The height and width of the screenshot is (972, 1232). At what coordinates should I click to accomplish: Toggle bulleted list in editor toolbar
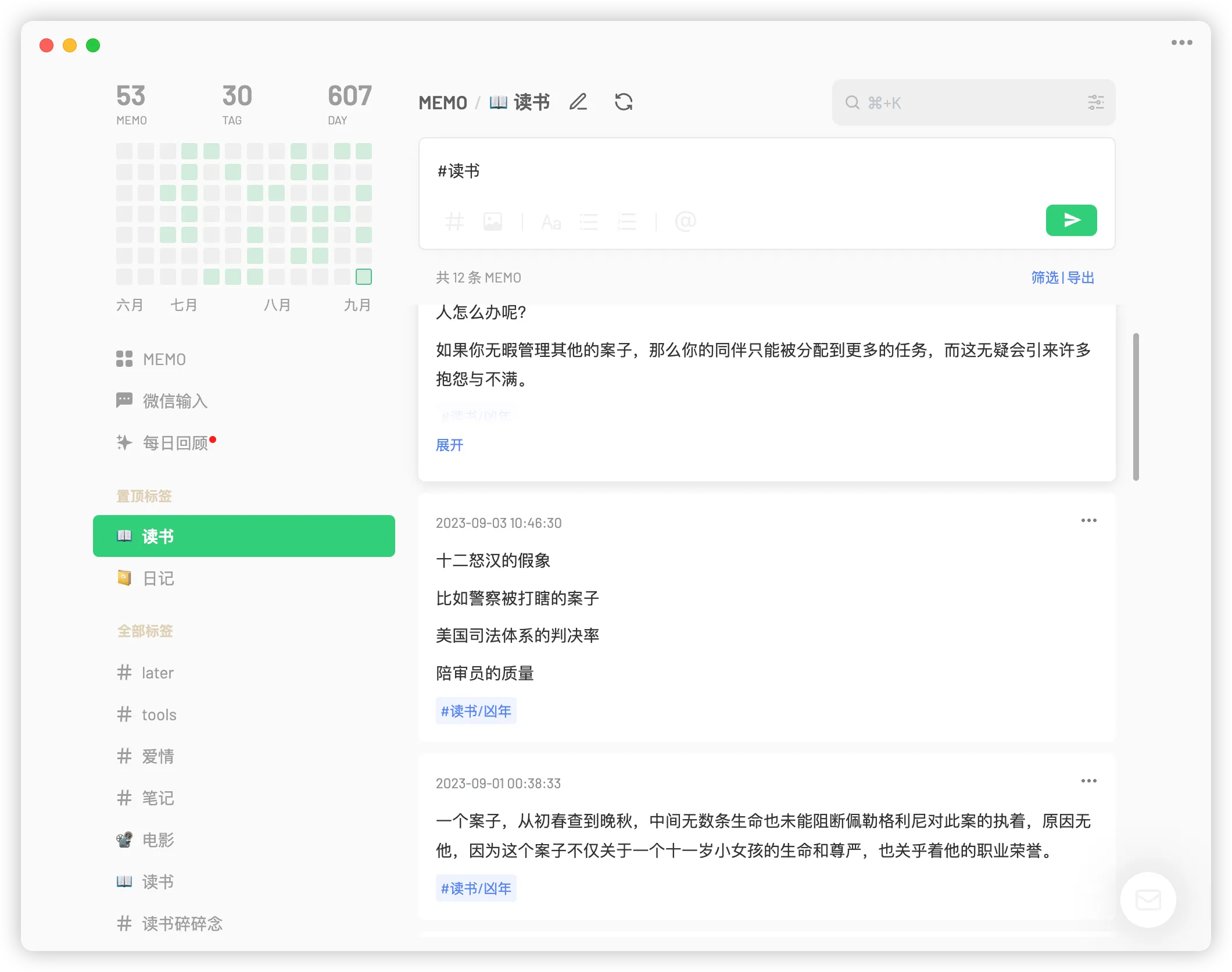(589, 221)
